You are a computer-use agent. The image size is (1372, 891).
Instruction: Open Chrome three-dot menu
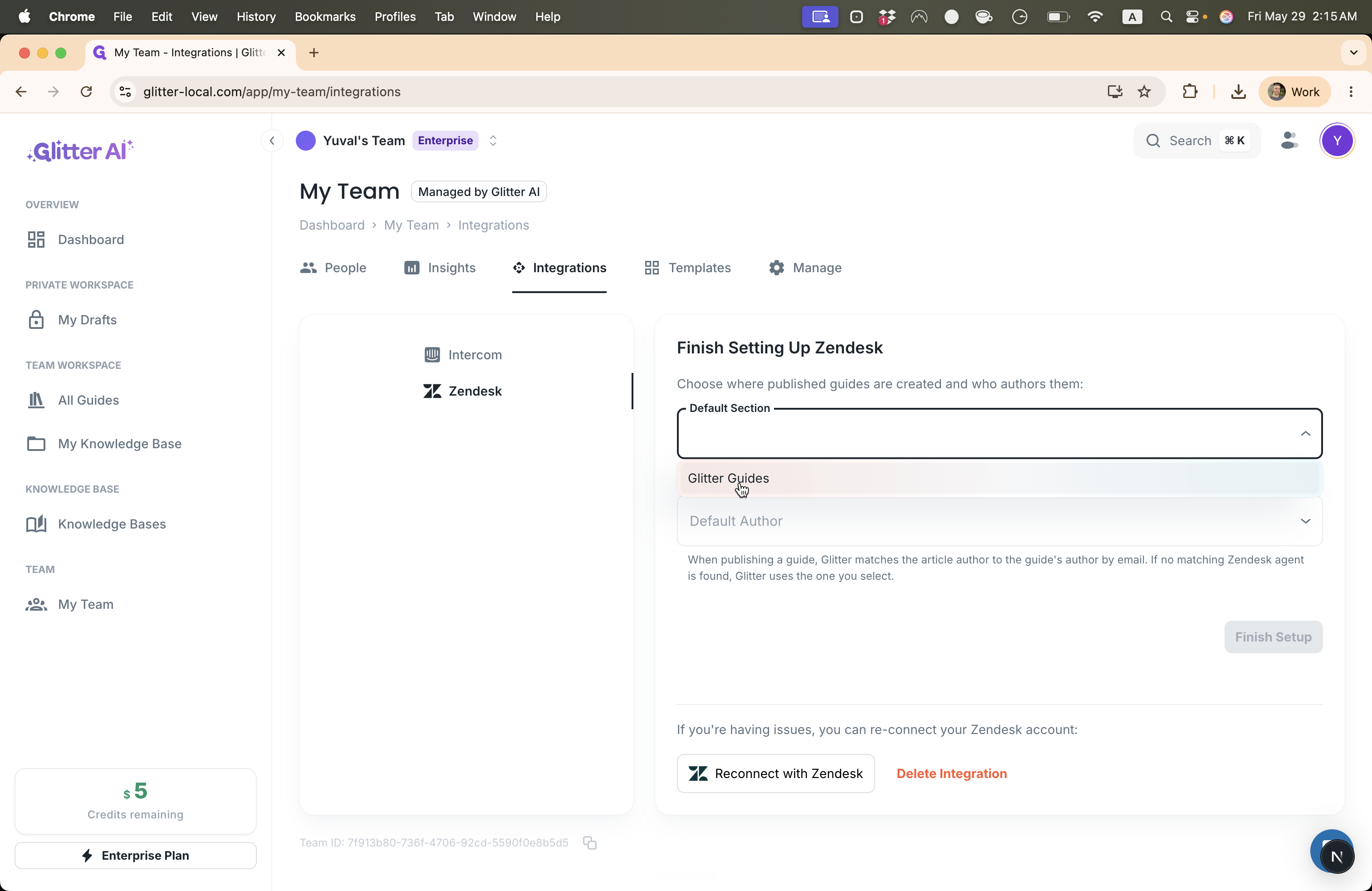pyautogui.click(x=1351, y=92)
